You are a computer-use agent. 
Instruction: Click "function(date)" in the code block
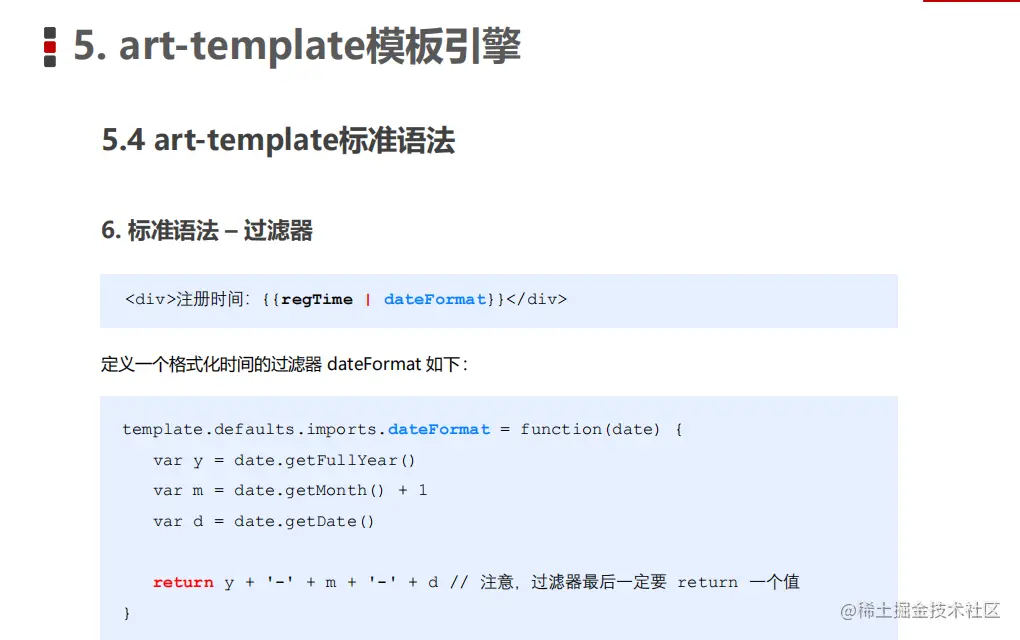pyautogui.click(x=590, y=429)
